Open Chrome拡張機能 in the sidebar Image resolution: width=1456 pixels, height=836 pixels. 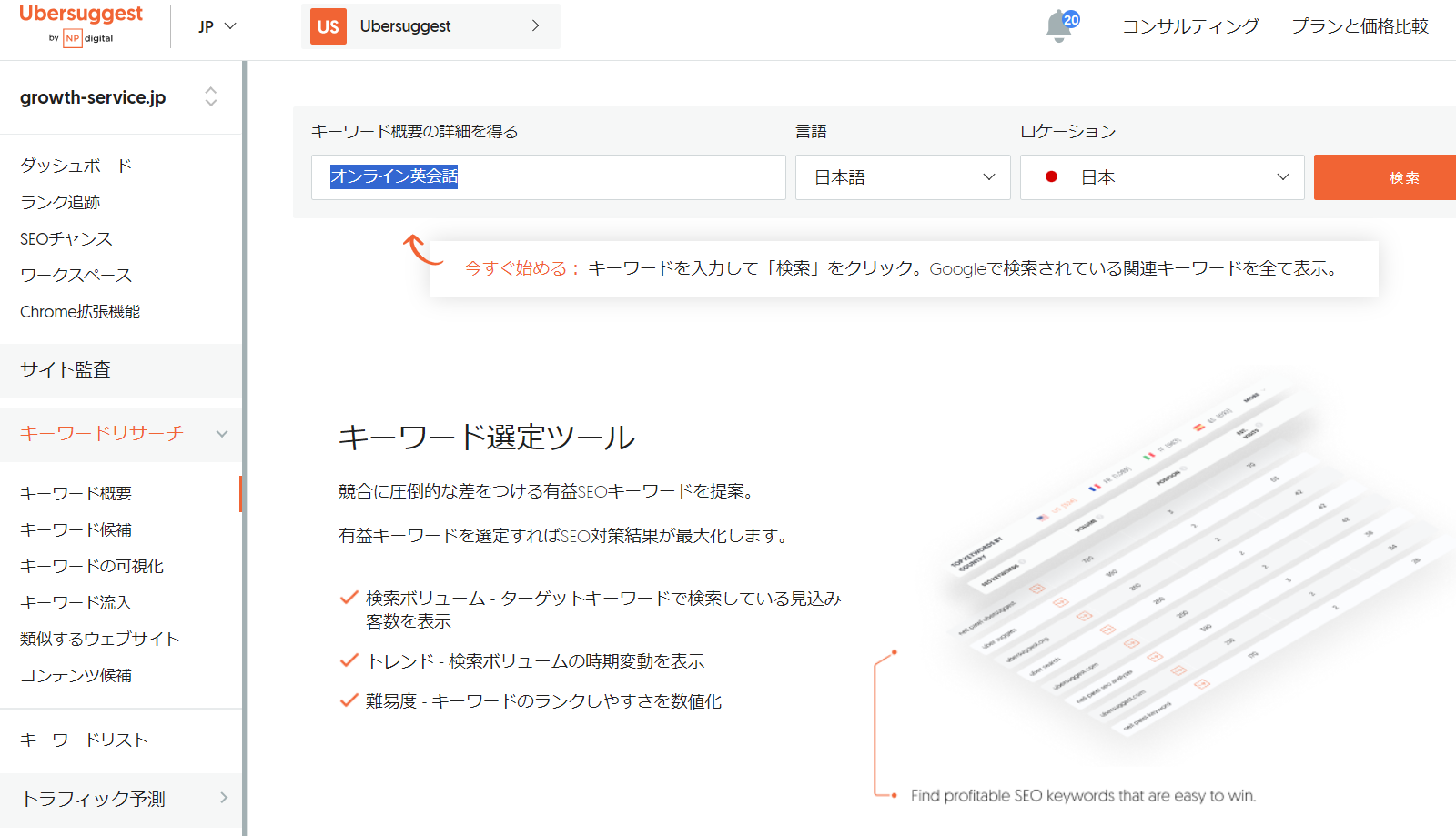coord(80,311)
